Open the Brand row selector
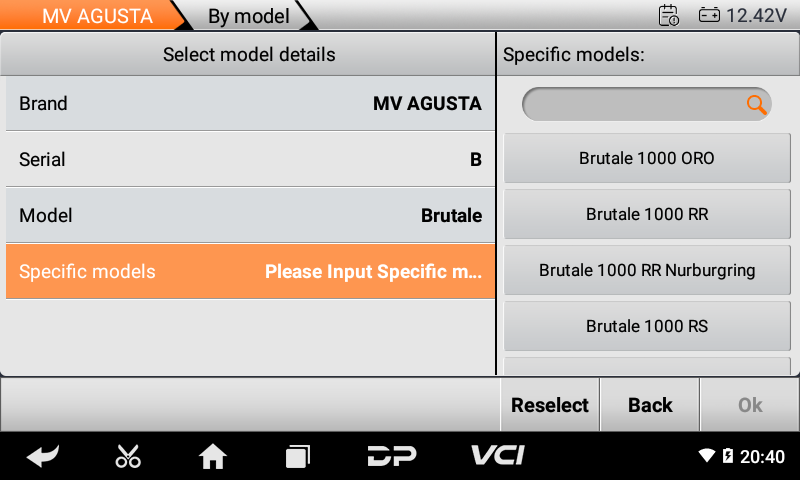Viewport: 800px width, 480px height. (x=250, y=103)
